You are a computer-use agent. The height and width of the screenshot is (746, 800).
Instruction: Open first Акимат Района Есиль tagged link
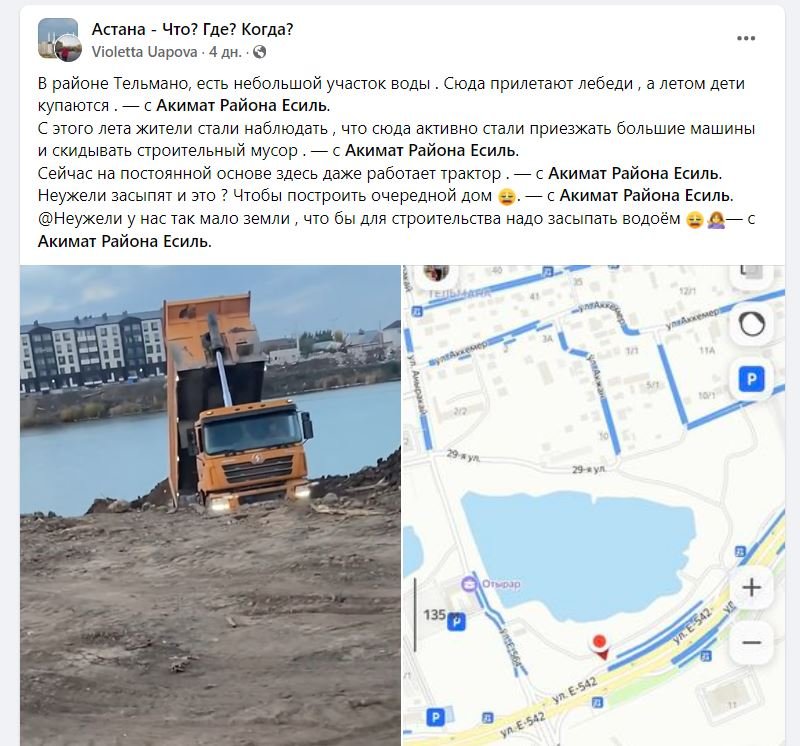[243, 106]
